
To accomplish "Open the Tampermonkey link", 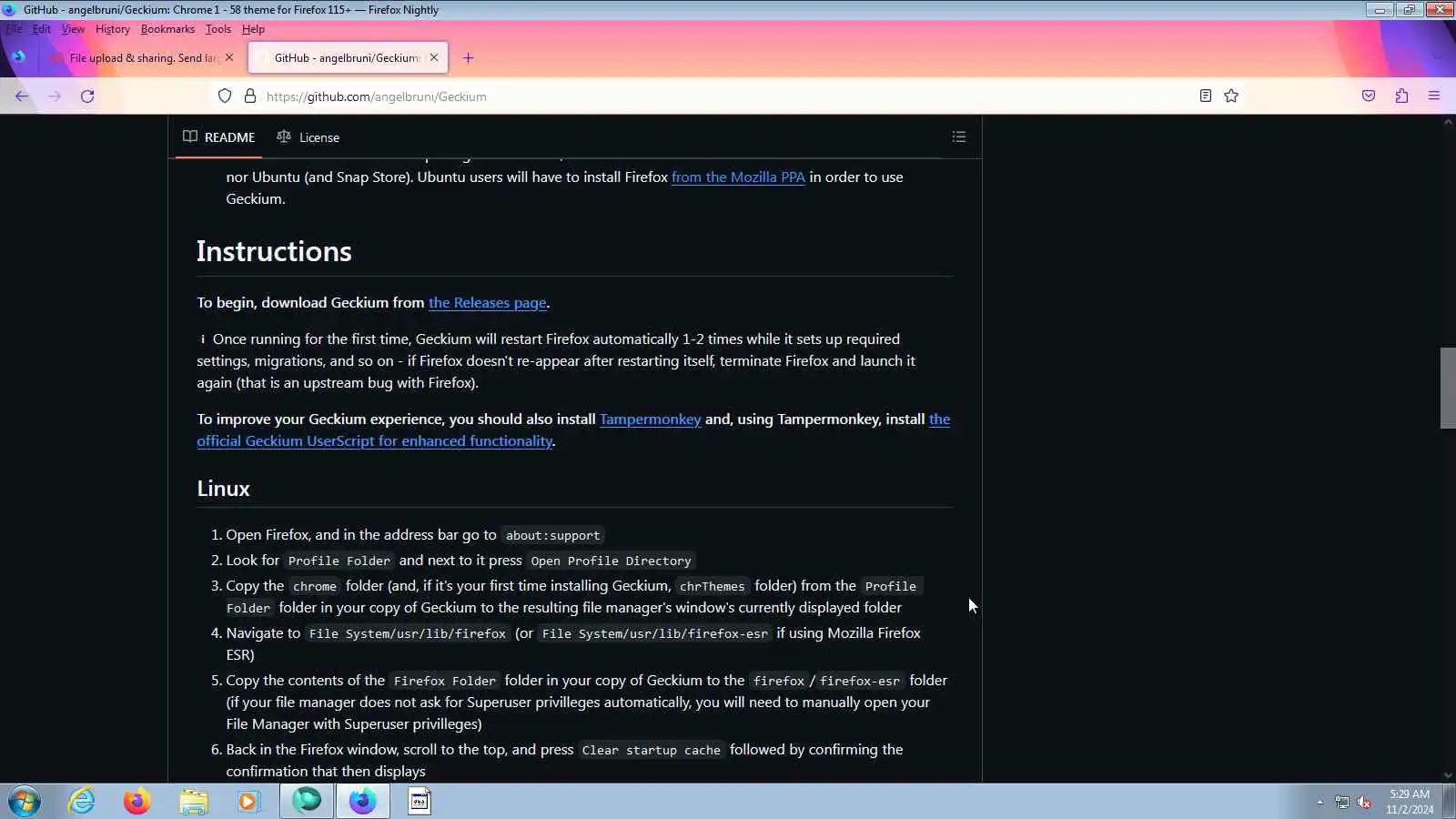I will click(650, 420).
